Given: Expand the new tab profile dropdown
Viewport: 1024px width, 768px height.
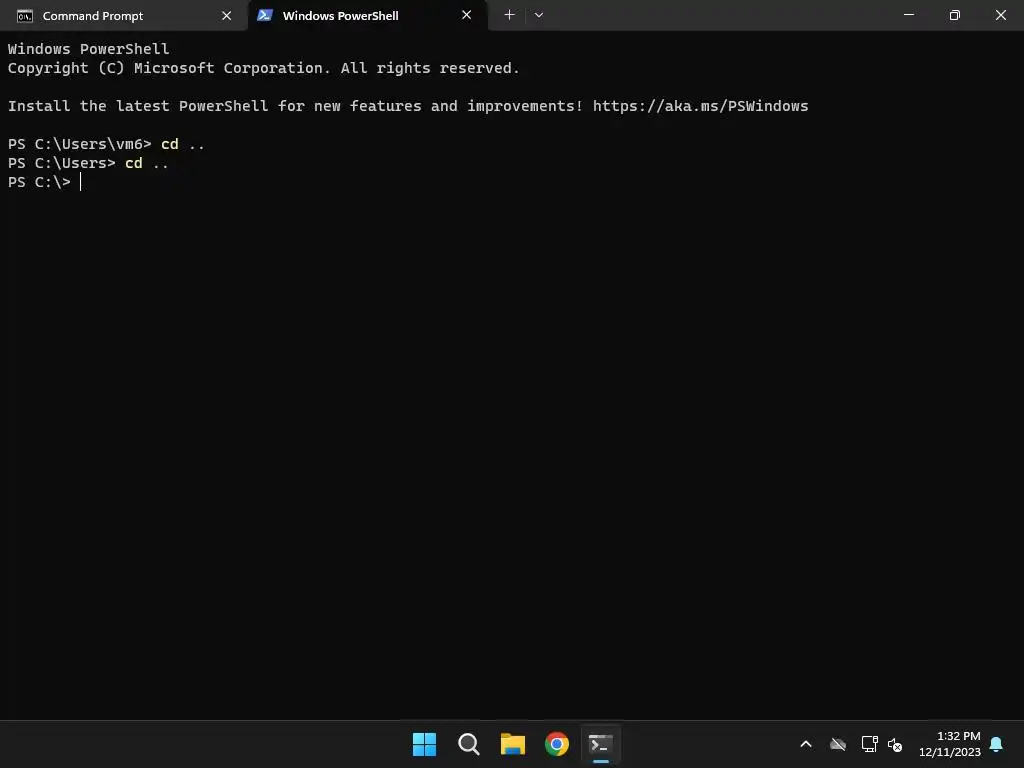Looking at the screenshot, I should [539, 15].
